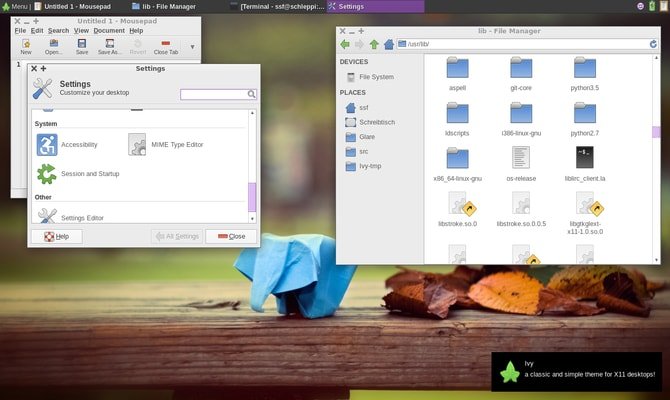The image size is (670, 400).
Task: Click the Close Tab icon in Mousepad
Action: [x=166, y=47]
